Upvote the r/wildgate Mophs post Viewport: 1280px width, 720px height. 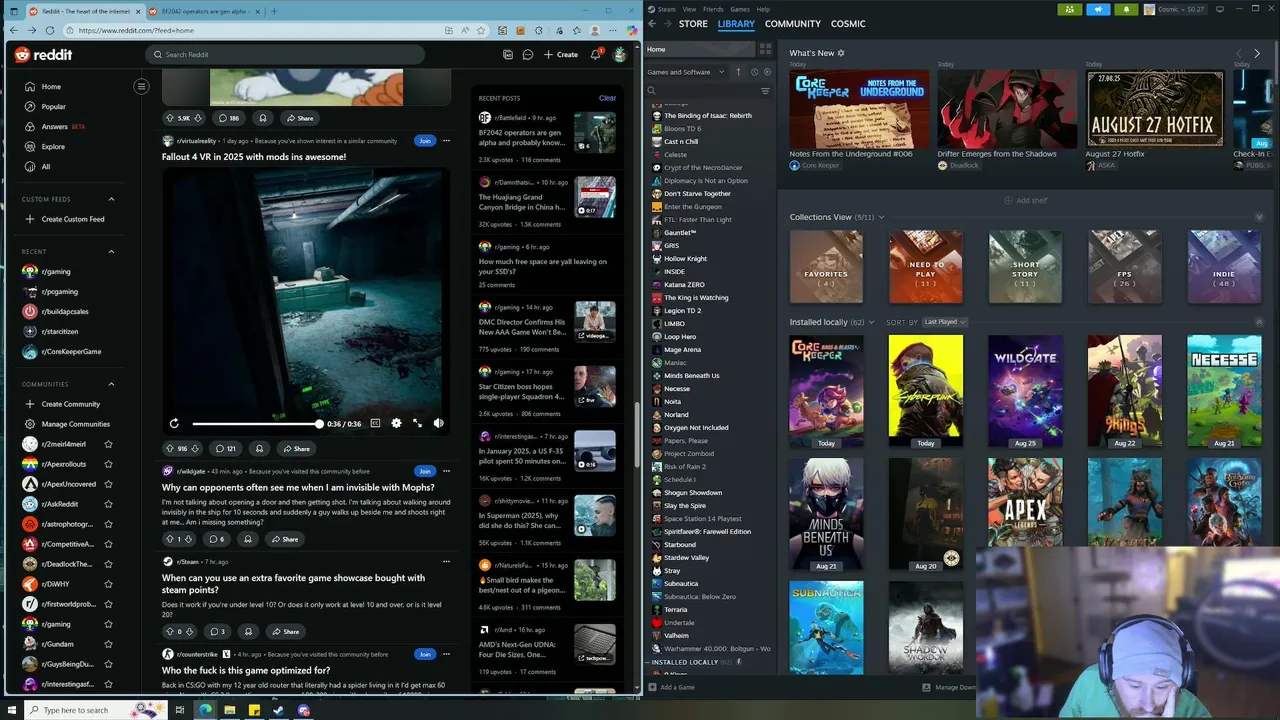coord(170,539)
